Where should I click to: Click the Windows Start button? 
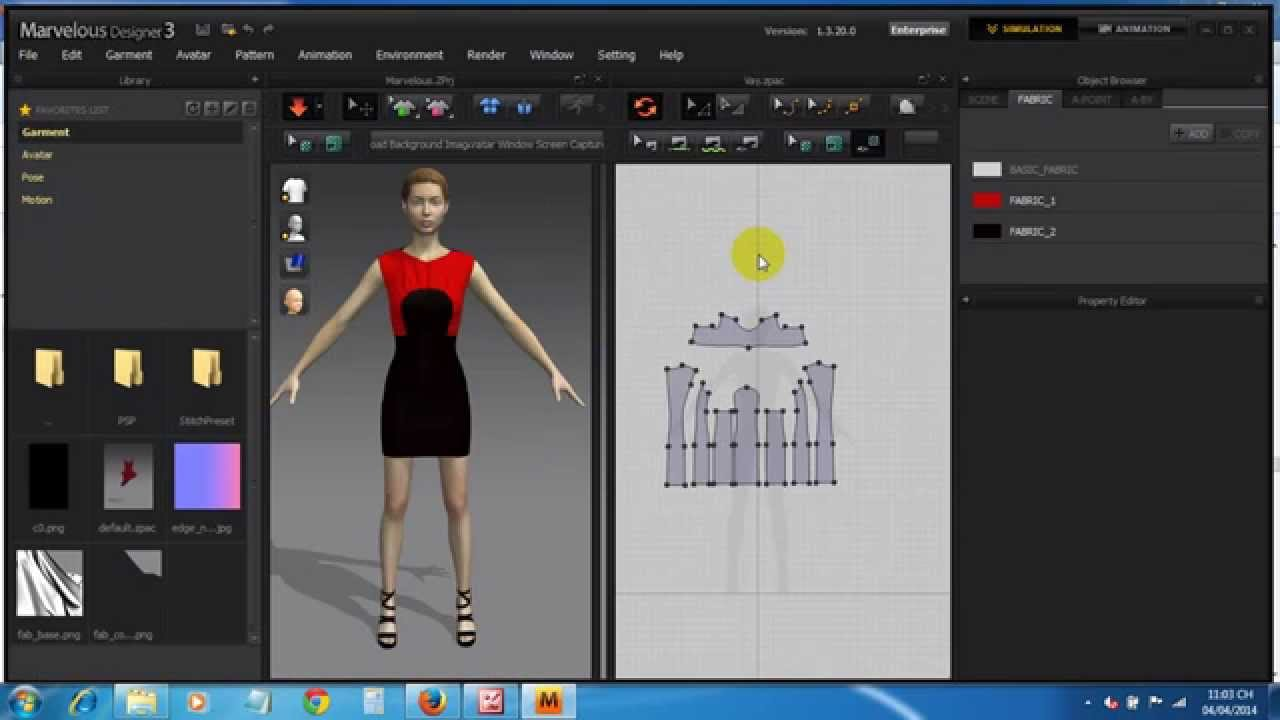[x=23, y=701]
